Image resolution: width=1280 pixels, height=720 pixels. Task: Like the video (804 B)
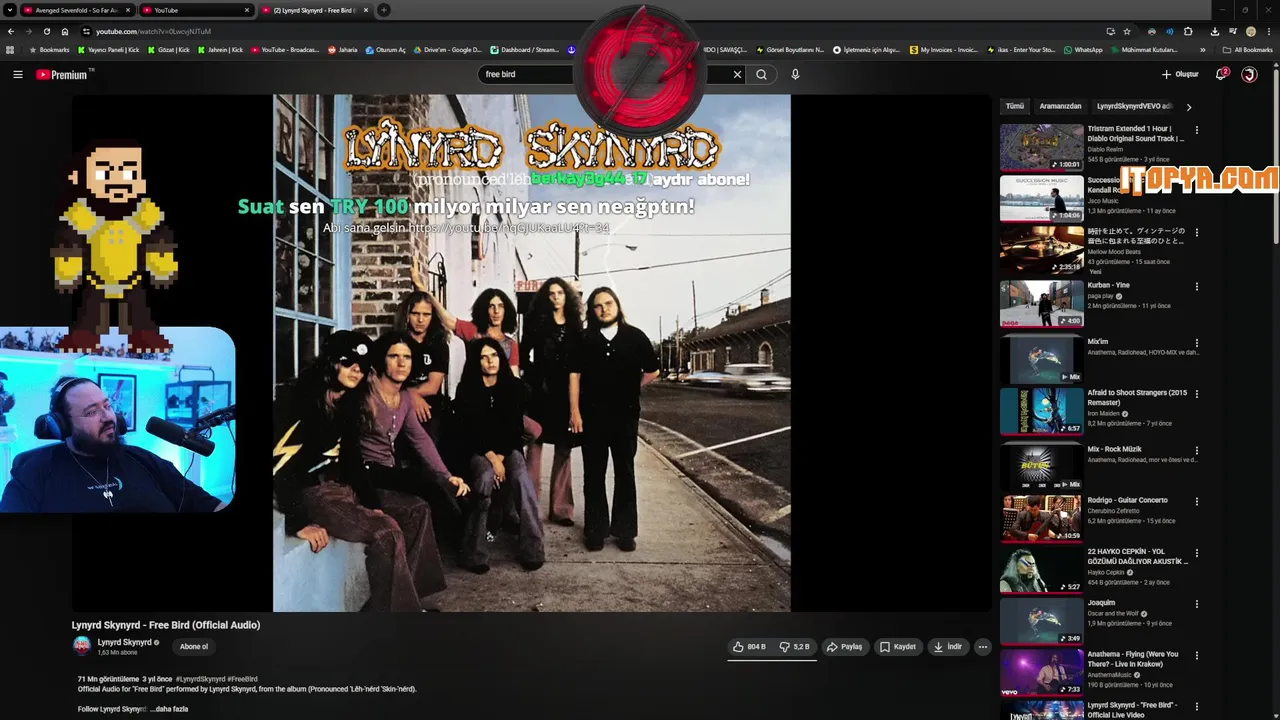tap(750, 647)
